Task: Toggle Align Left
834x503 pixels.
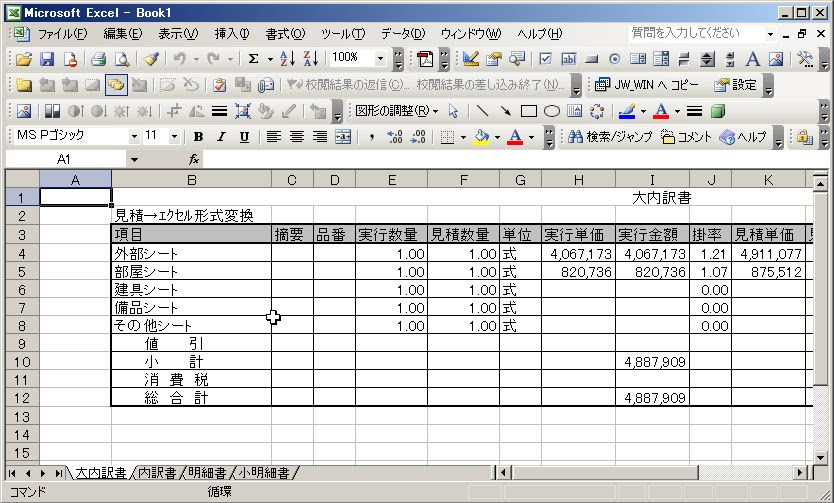Action: 273,137
